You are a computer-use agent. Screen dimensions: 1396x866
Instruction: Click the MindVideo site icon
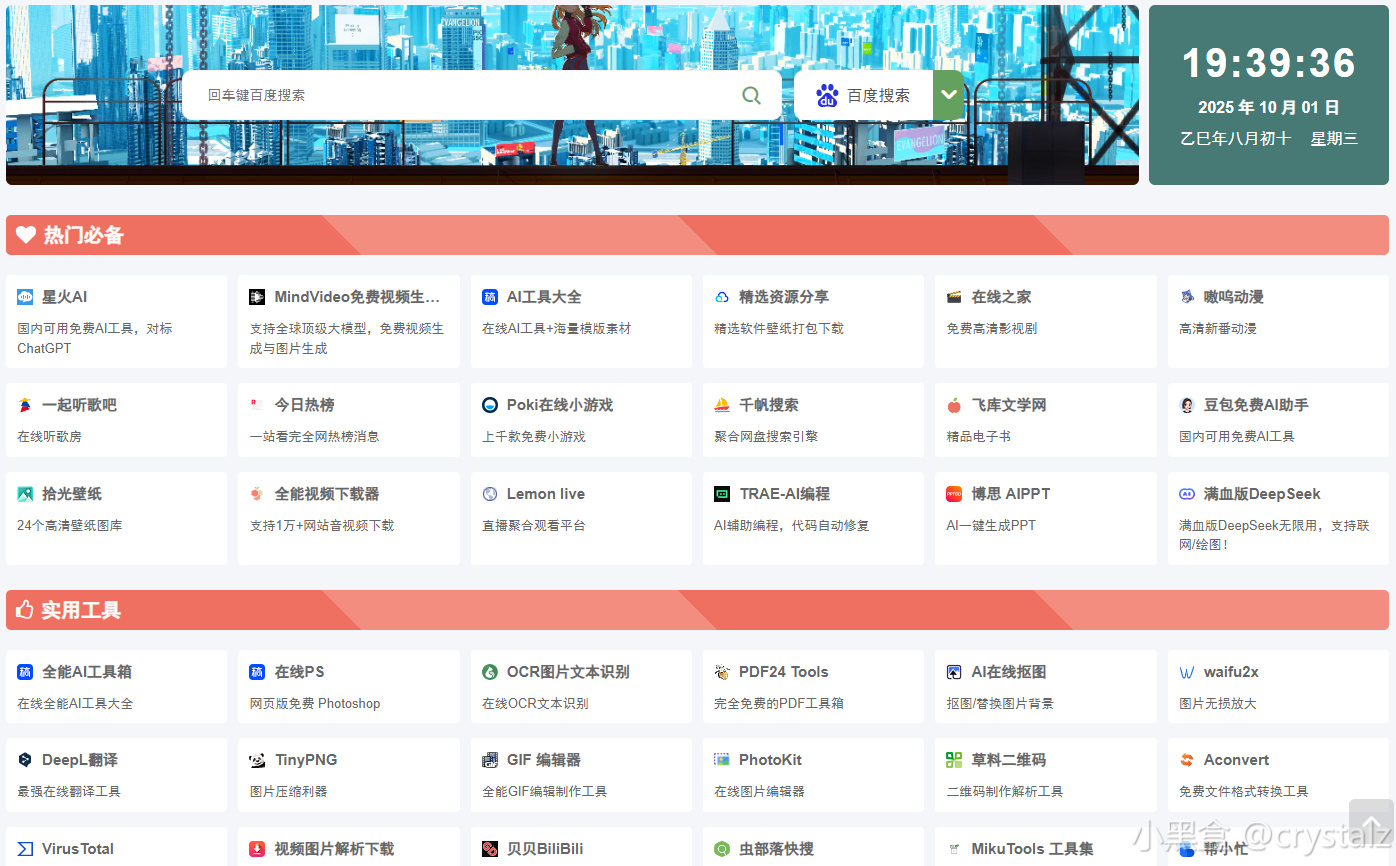(x=257, y=297)
